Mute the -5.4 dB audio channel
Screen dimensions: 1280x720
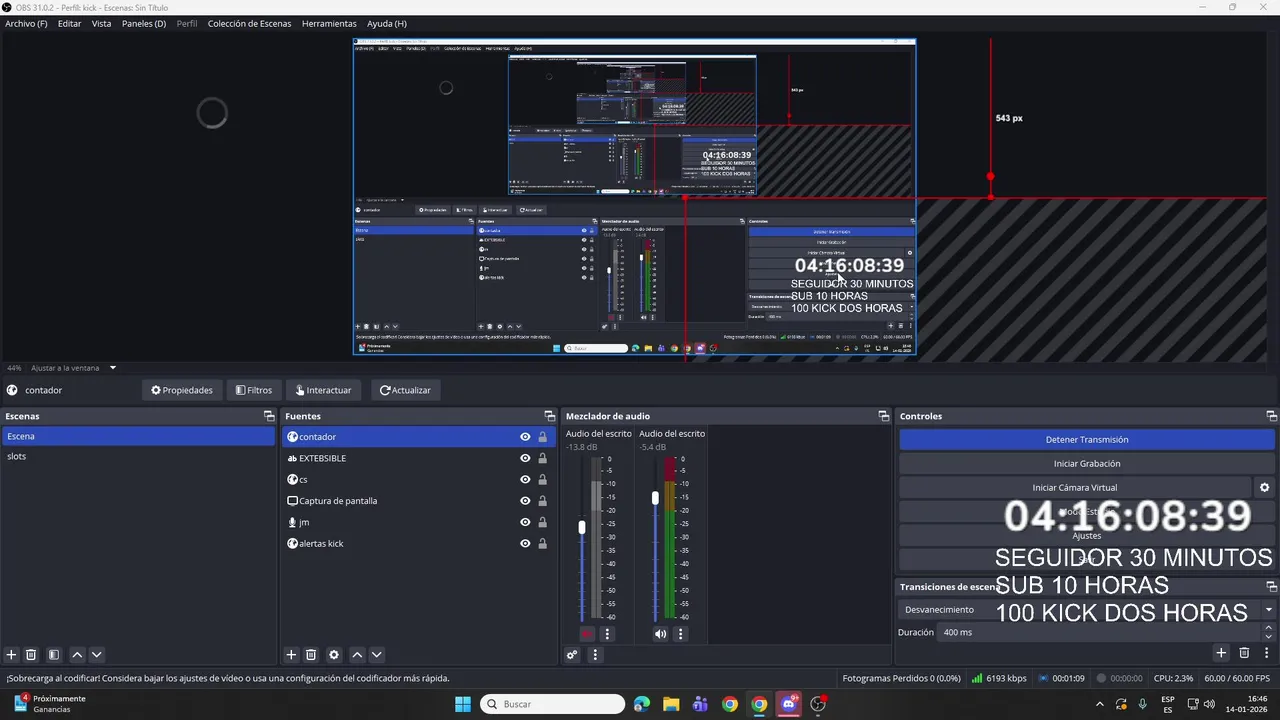pyautogui.click(x=660, y=634)
